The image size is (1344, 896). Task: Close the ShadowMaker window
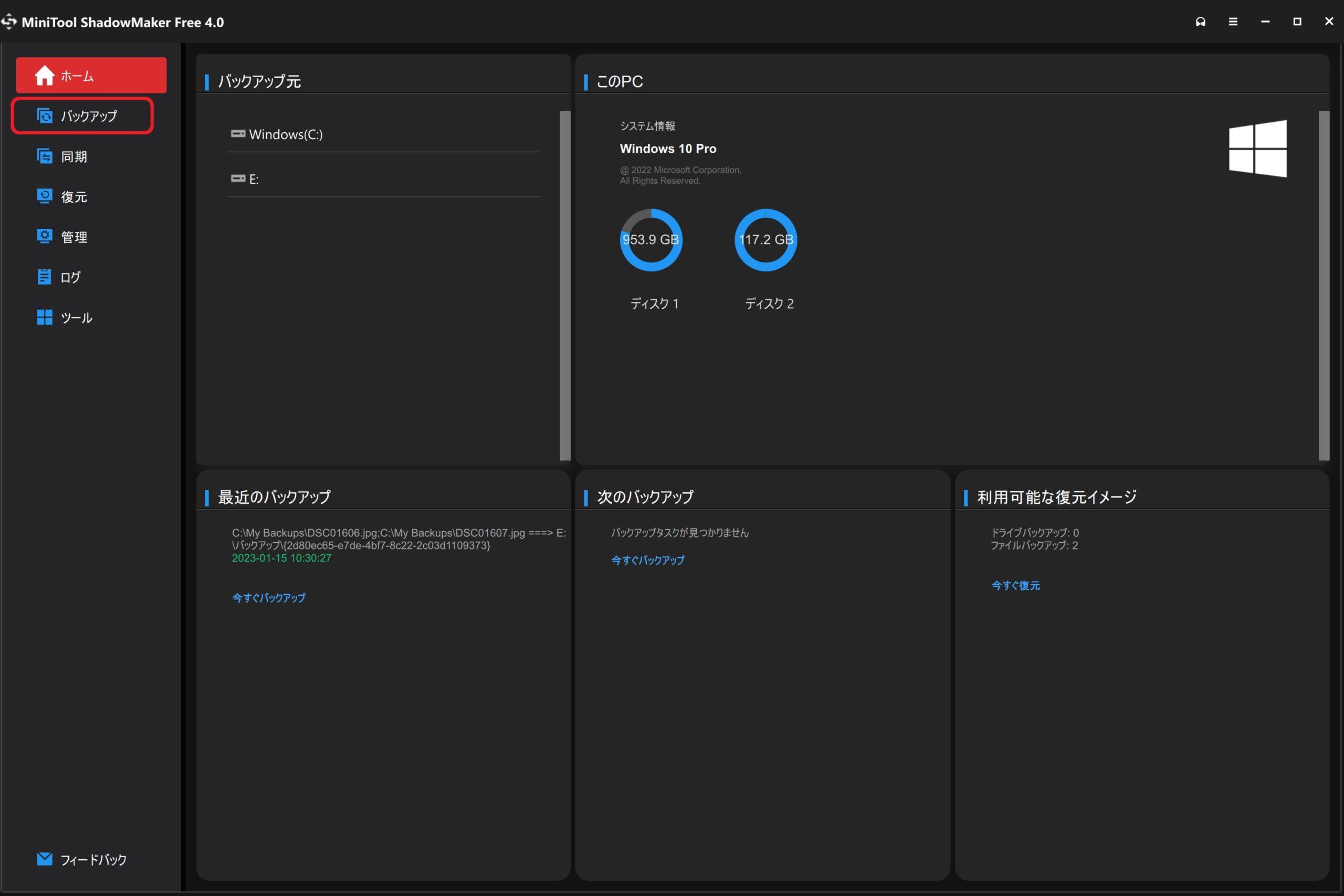1329,22
